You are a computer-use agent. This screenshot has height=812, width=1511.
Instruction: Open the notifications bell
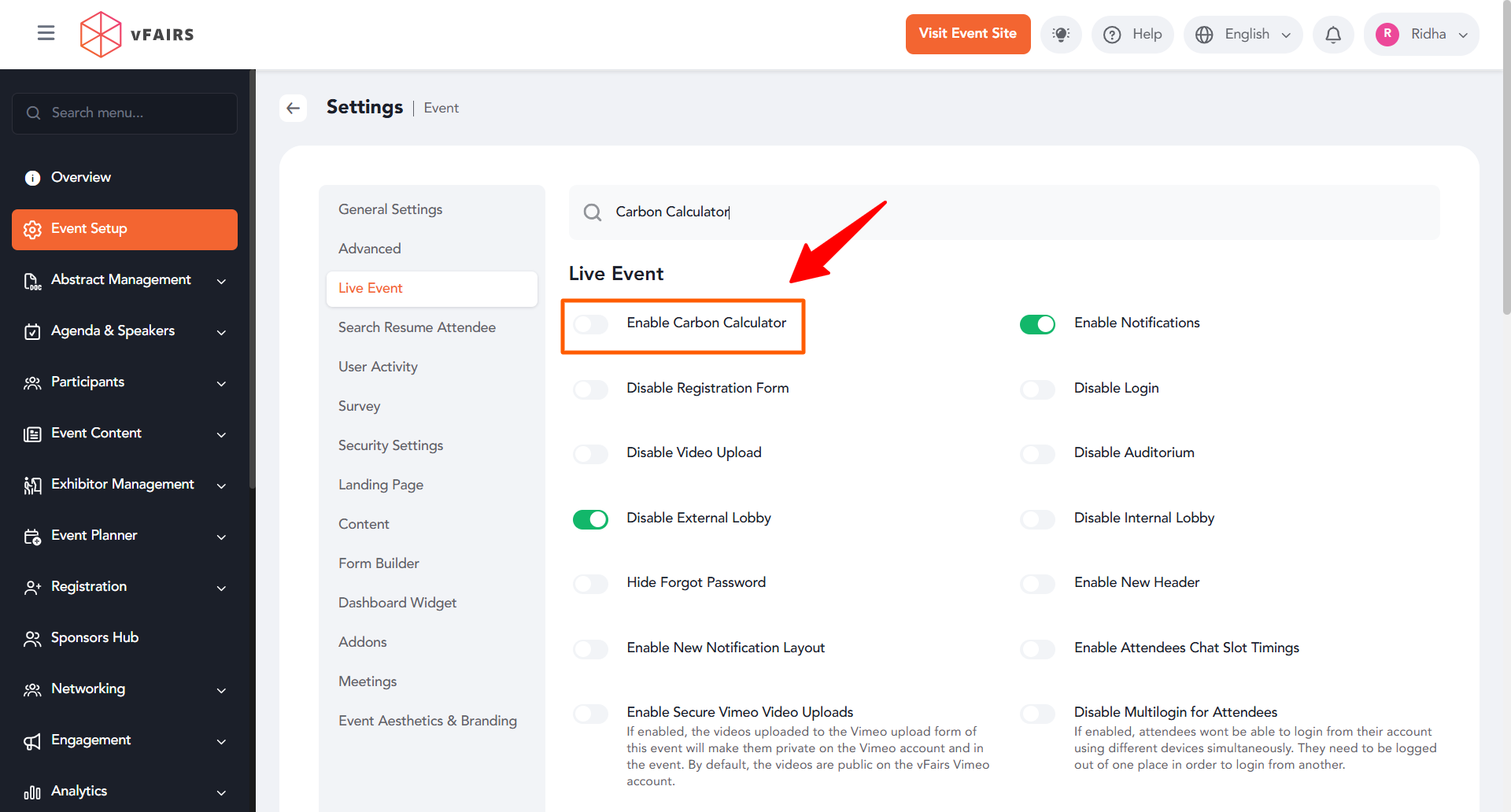pos(1332,35)
